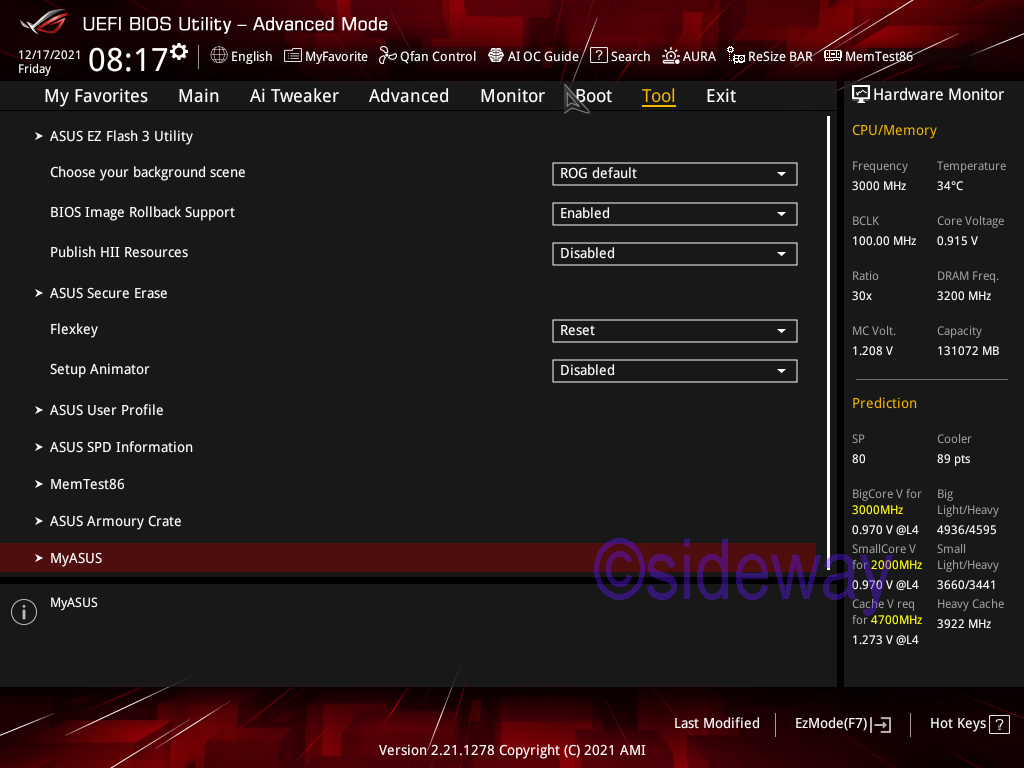1024x768 pixels.
Task: Select the Tool tab
Action: (658, 96)
